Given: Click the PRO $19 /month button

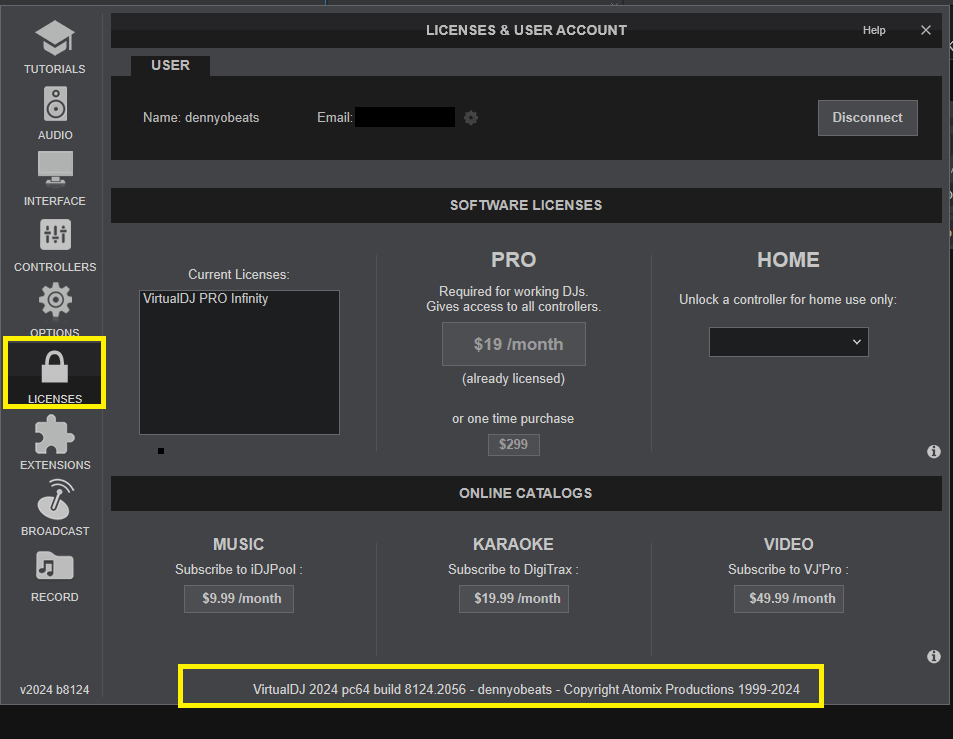Looking at the screenshot, I should pos(514,344).
